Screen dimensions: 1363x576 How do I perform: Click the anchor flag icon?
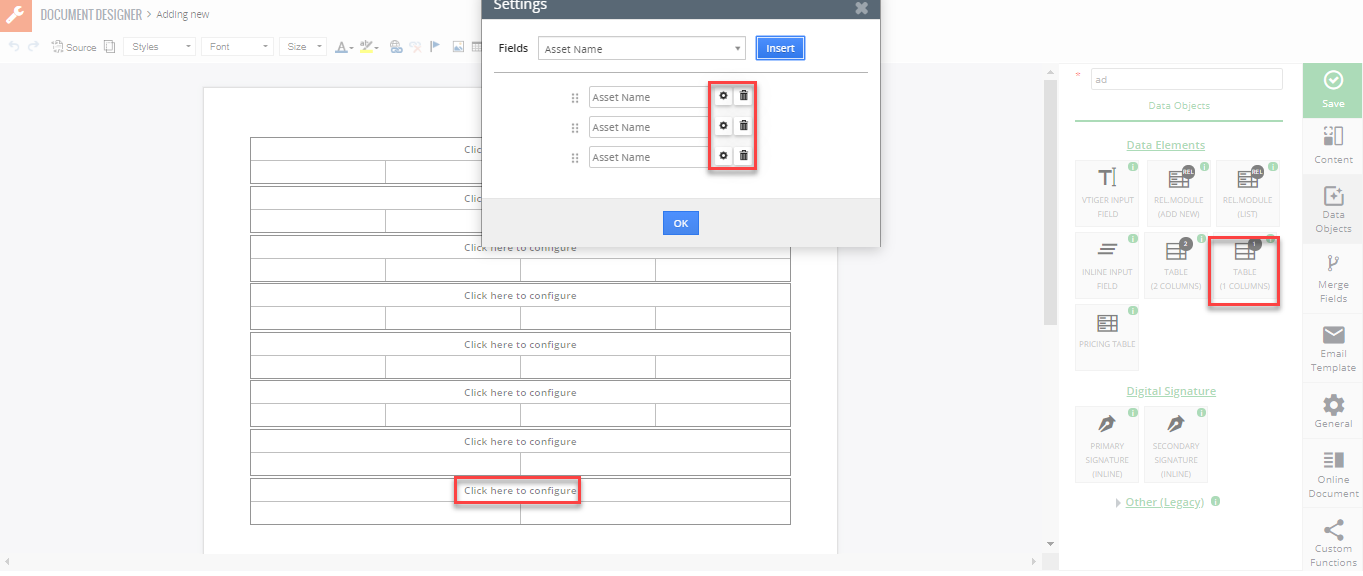pos(435,47)
